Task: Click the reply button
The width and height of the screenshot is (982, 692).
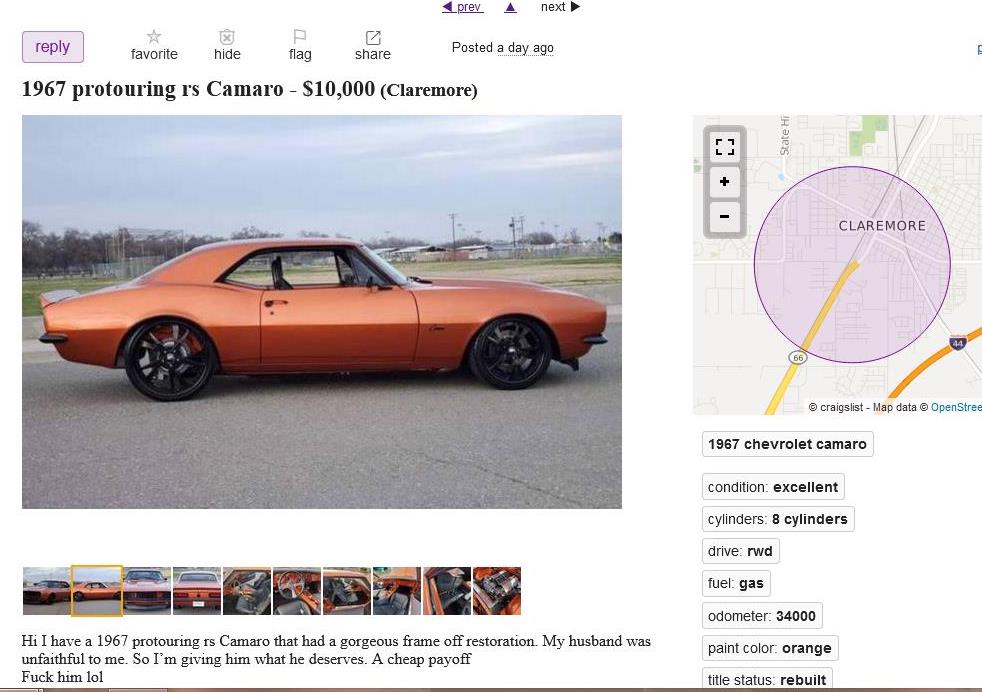Action: (x=53, y=47)
